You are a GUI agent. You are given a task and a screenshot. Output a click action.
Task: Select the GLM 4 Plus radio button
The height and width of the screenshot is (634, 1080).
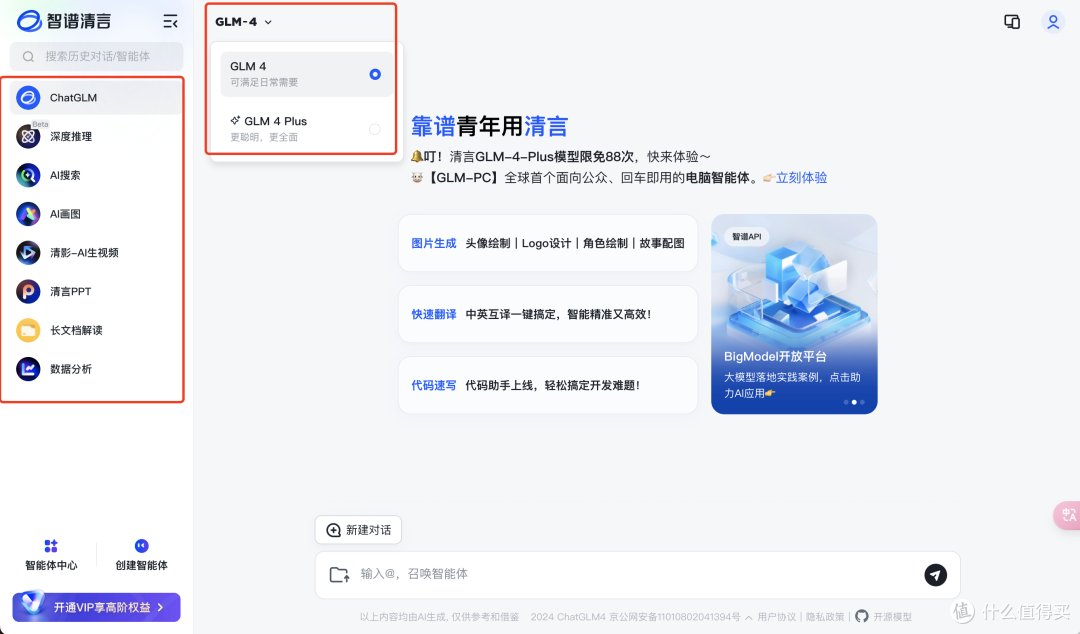coord(375,129)
